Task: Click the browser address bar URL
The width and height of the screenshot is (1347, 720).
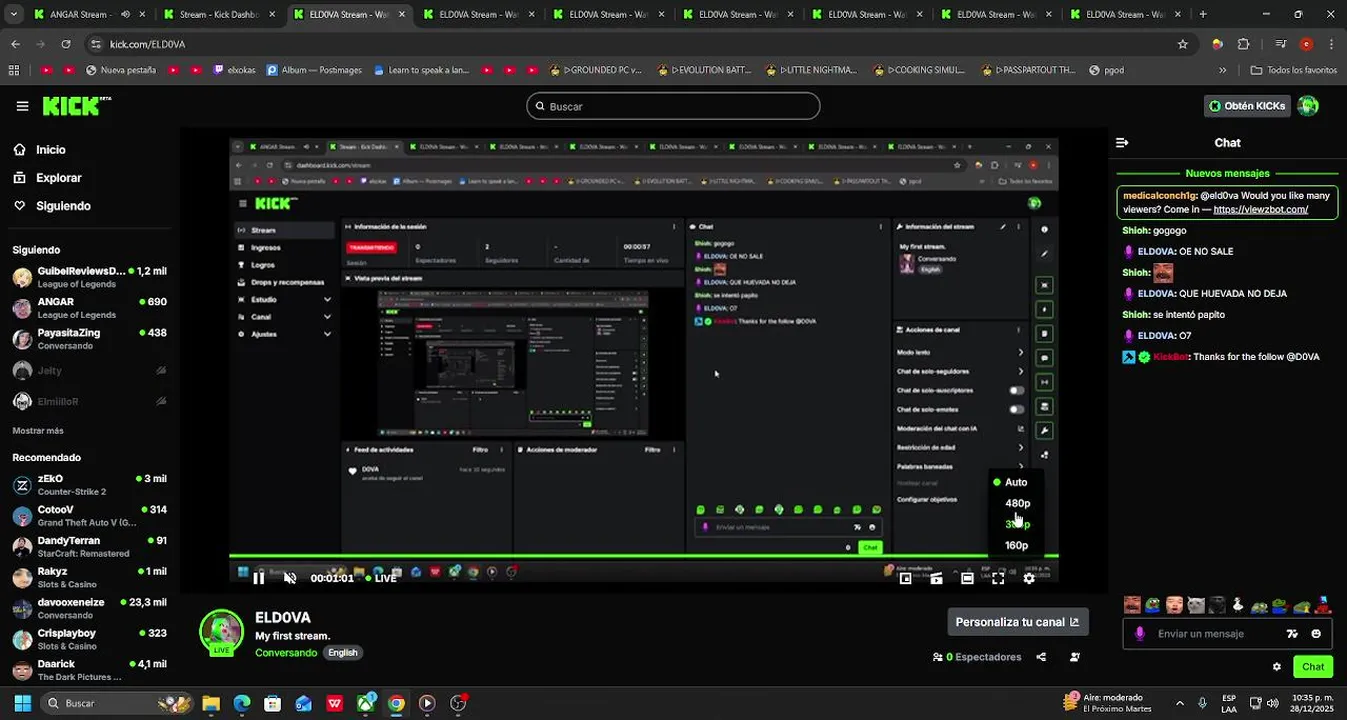Action: [147, 44]
